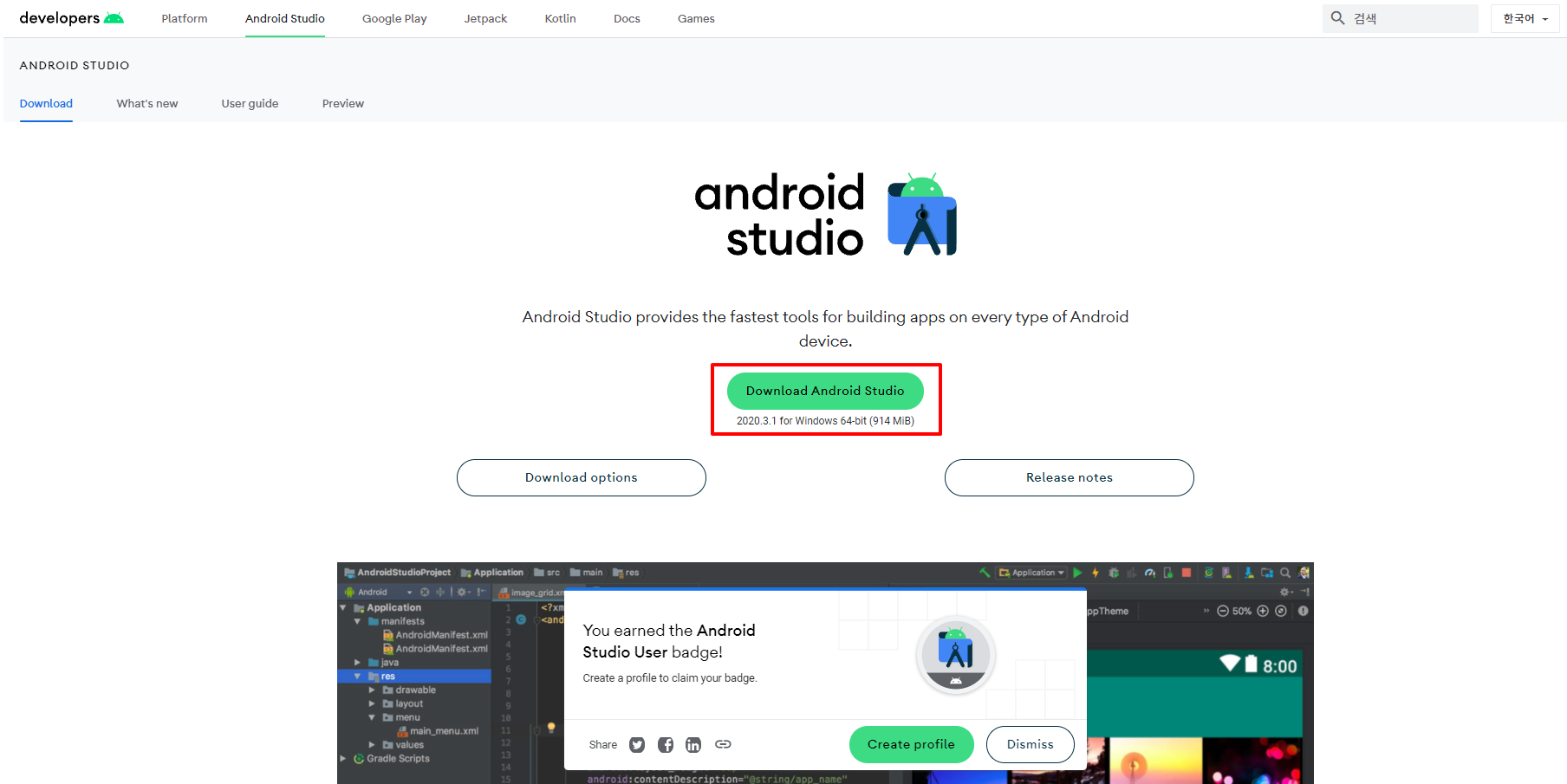Click the Create profile button
This screenshot has height=784, width=1567.
911,744
